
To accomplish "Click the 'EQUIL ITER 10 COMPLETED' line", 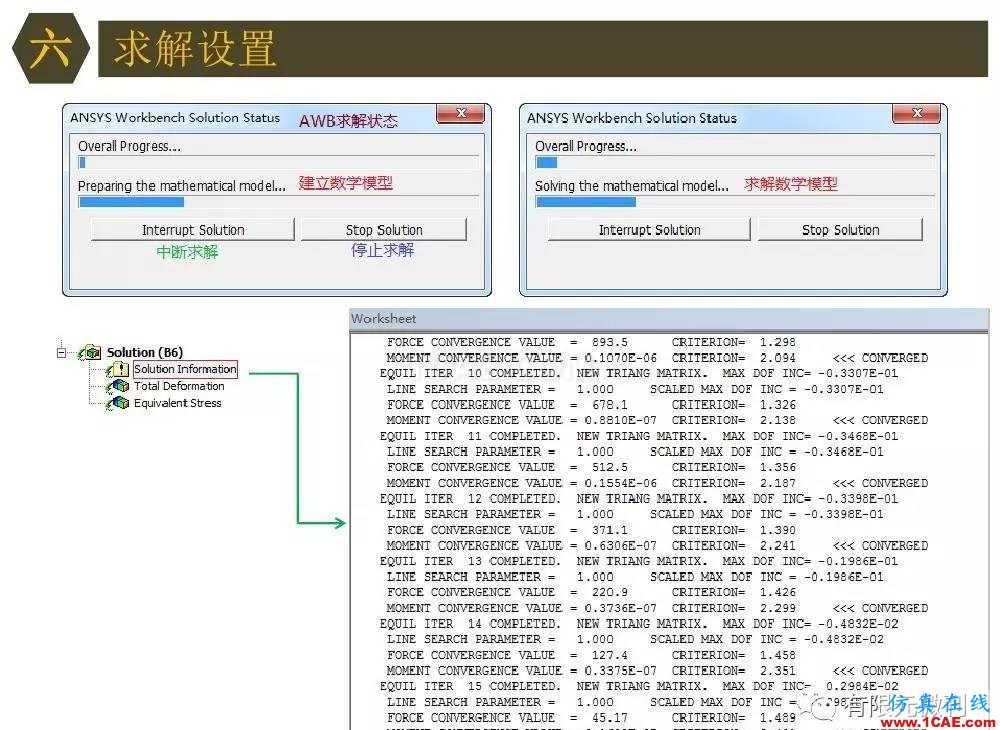I will [638, 374].
